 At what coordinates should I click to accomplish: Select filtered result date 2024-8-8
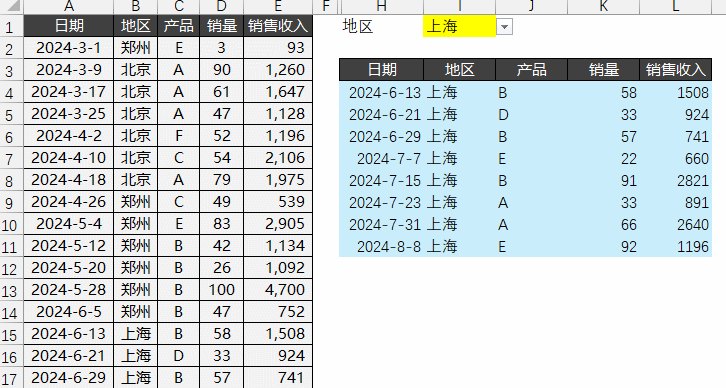[x=382, y=247]
